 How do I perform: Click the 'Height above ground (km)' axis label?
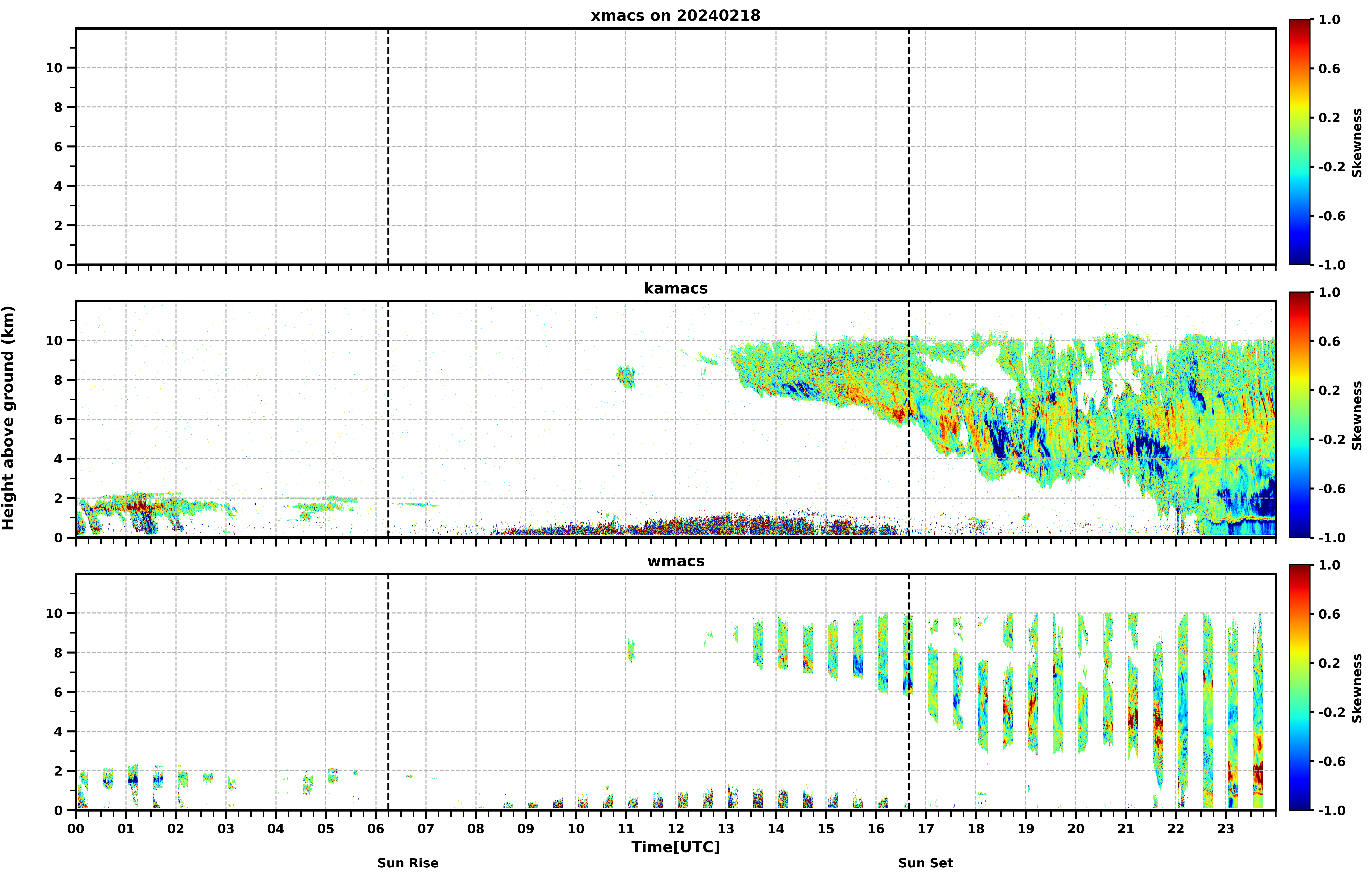click(8, 418)
